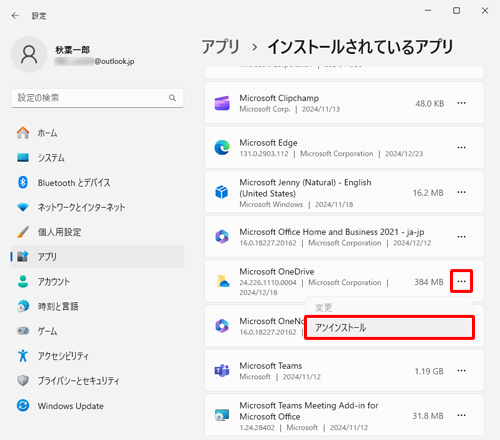The image size is (500, 440).
Task: Click the back arrow in Settings
Action: click(x=15, y=16)
